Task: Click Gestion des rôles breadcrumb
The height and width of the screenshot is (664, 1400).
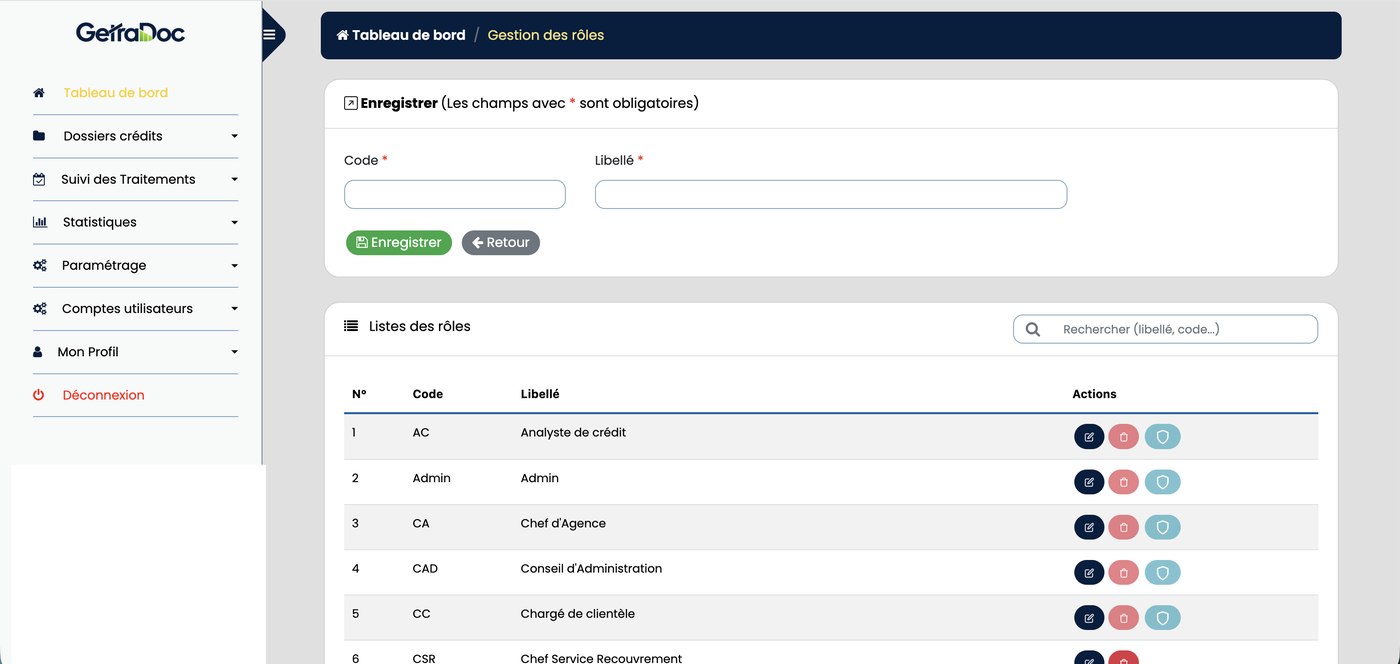Action: 546,35
